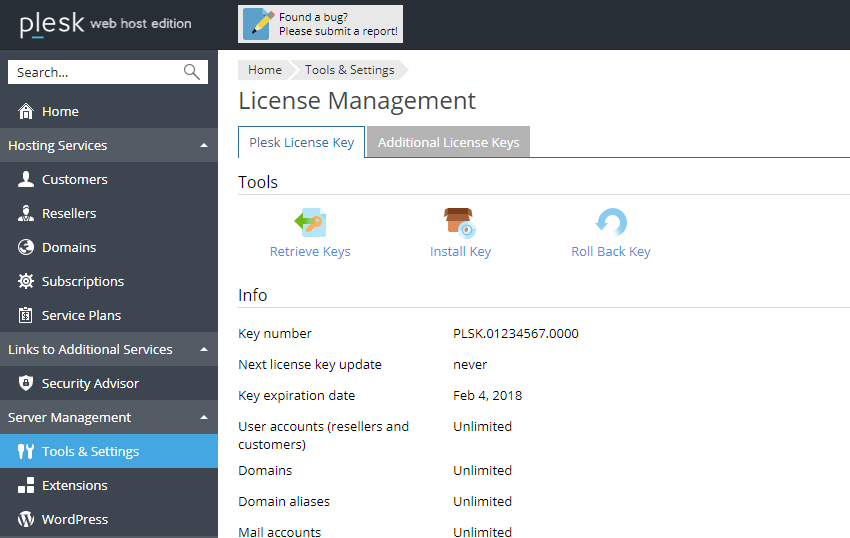Click the 'never' update value
This screenshot has height=538, width=850.
[470, 364]
